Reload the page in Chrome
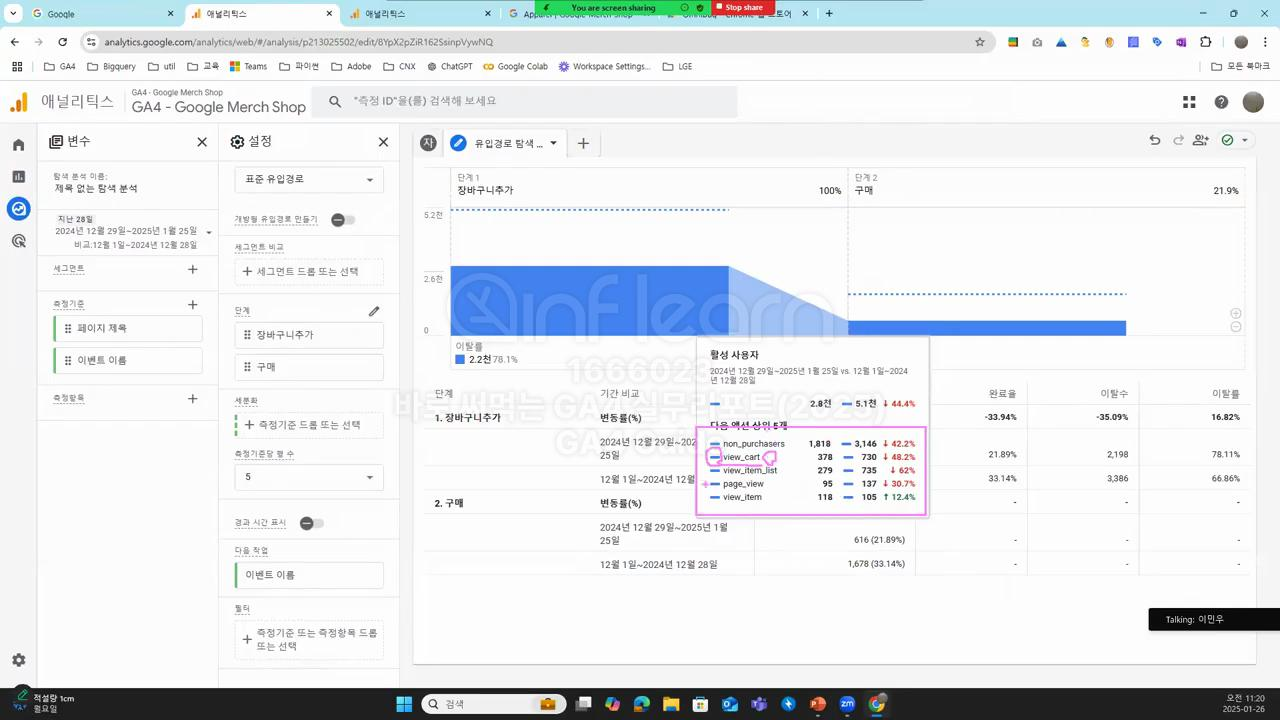 pyautogui.click(x=62, y=42)
